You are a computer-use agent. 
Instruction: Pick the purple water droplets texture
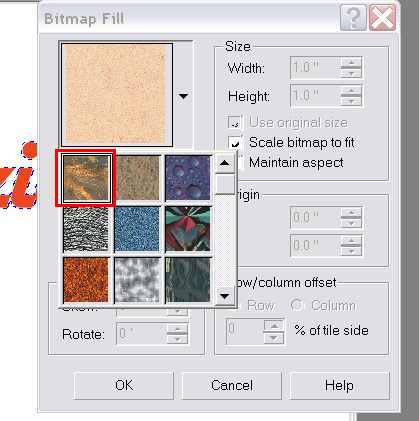[188, 178]
